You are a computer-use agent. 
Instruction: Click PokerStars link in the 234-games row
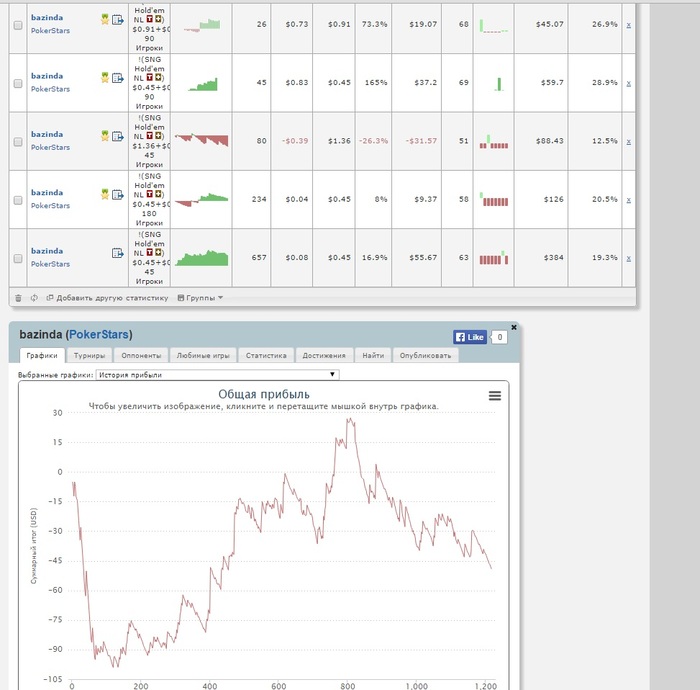click(50, 205)
